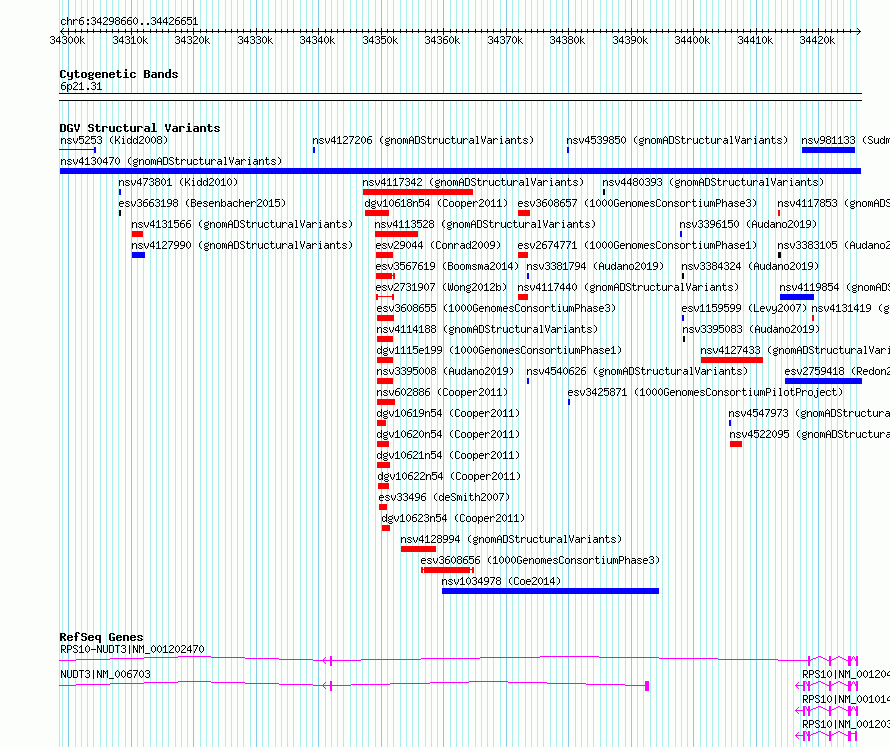890x747 pixels.
Task: Click the nsv602886 (Cooper2011) label
Action: [x=442, y=392]
